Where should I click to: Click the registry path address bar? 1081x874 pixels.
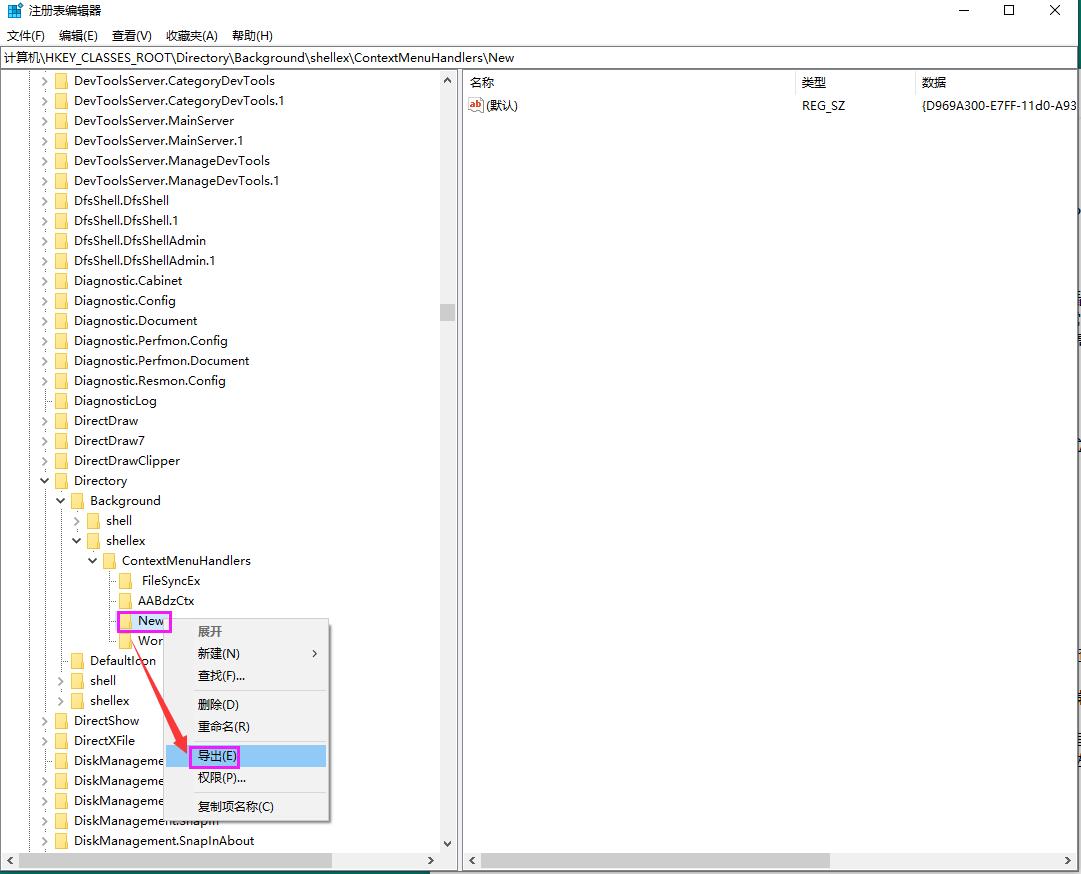(538, 58)
